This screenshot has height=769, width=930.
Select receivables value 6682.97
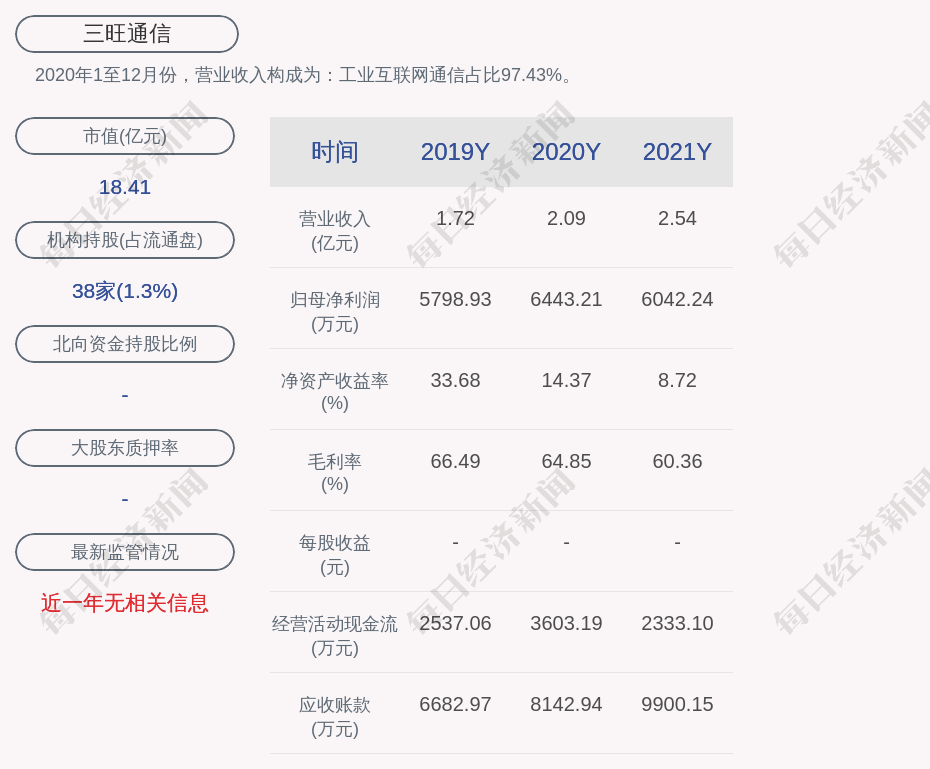tap(455, 704)
